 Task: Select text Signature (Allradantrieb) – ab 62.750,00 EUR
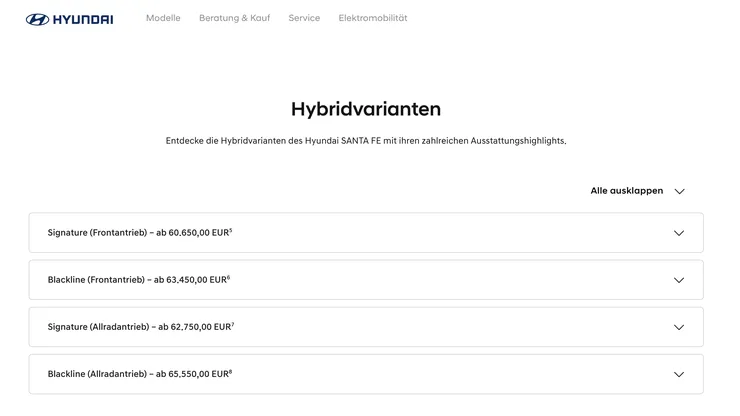tap(141, 327)
